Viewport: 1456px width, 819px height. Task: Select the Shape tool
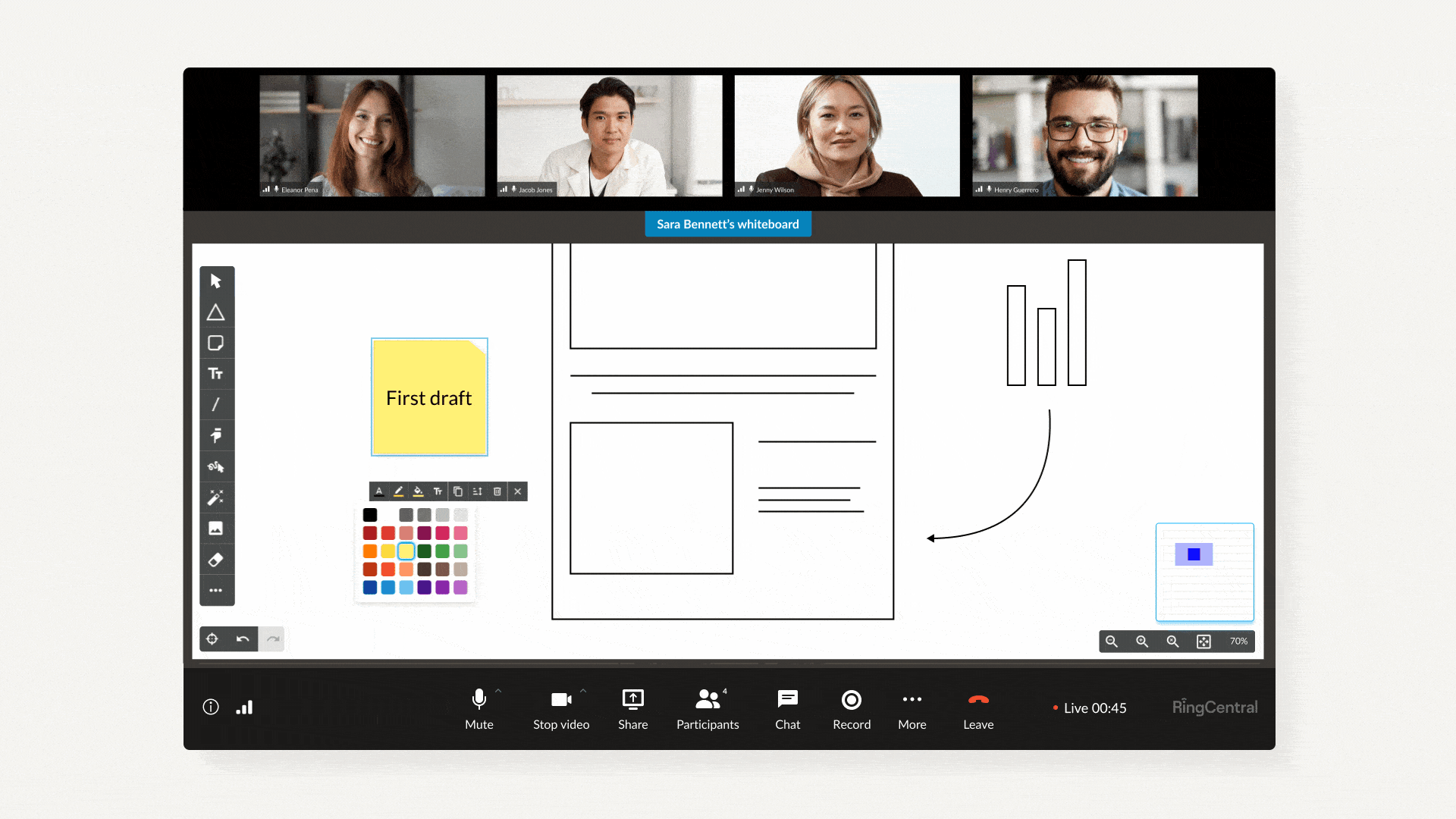216,312
